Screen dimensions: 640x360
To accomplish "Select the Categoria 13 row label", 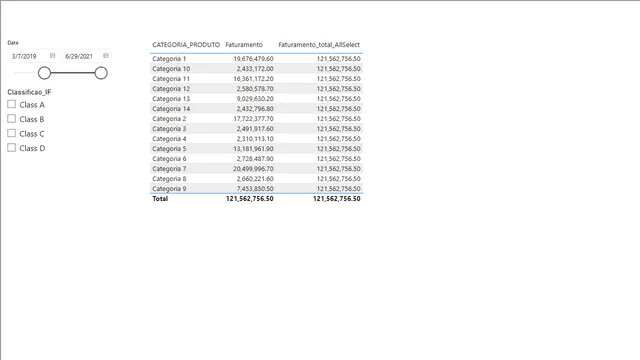I will coord(171,99).
